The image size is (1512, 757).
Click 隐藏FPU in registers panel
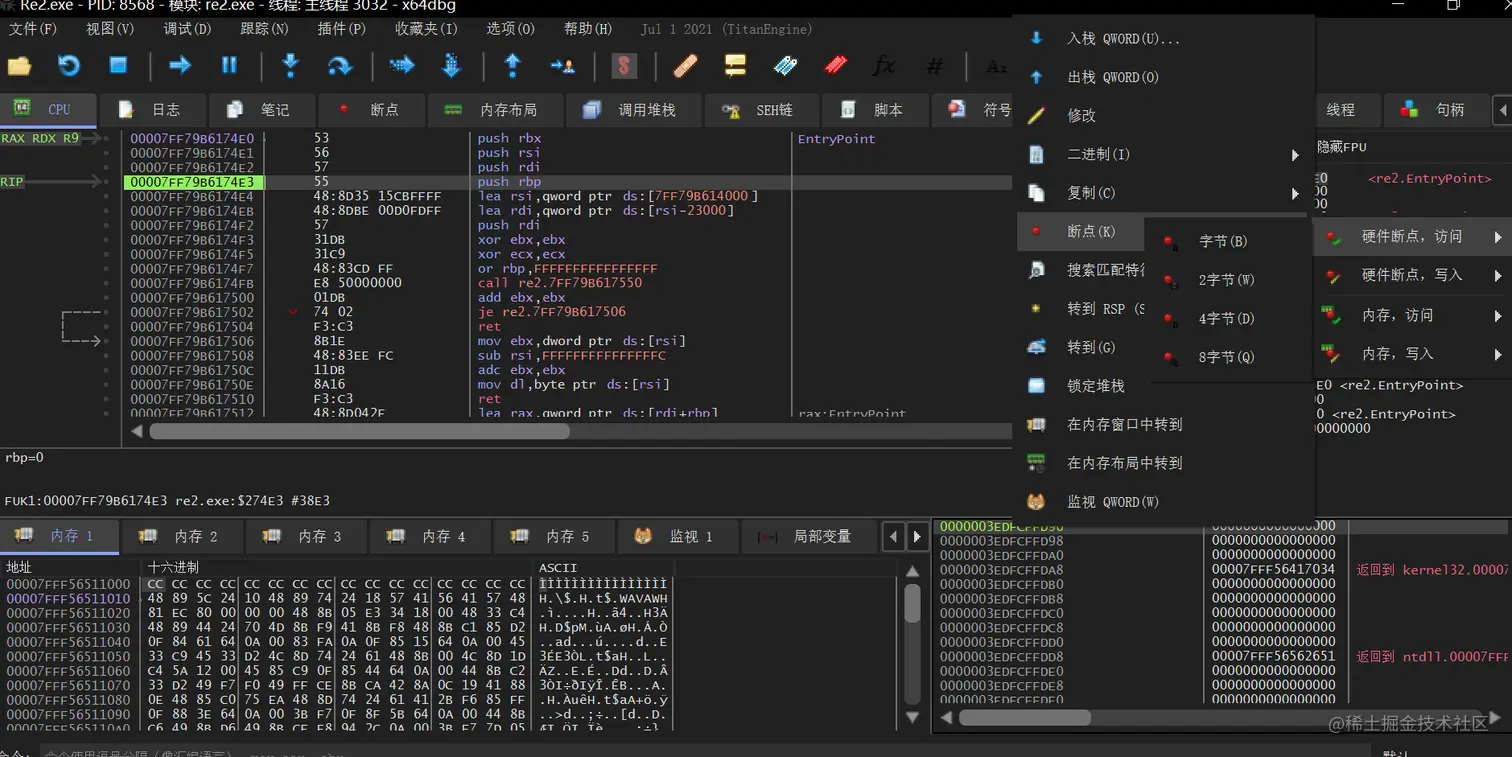1342,147
